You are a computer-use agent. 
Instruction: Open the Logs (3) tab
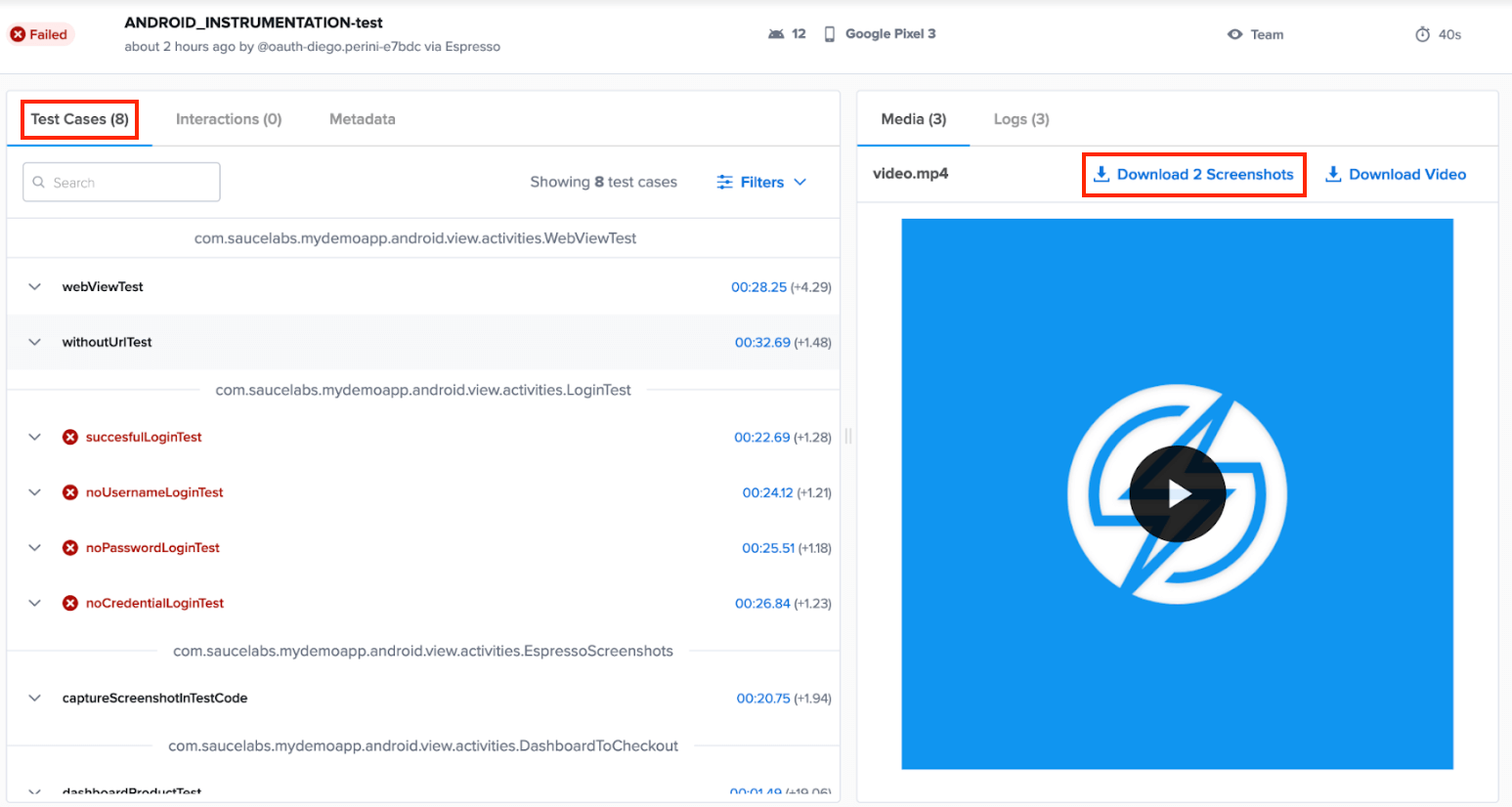(1021, 119)
